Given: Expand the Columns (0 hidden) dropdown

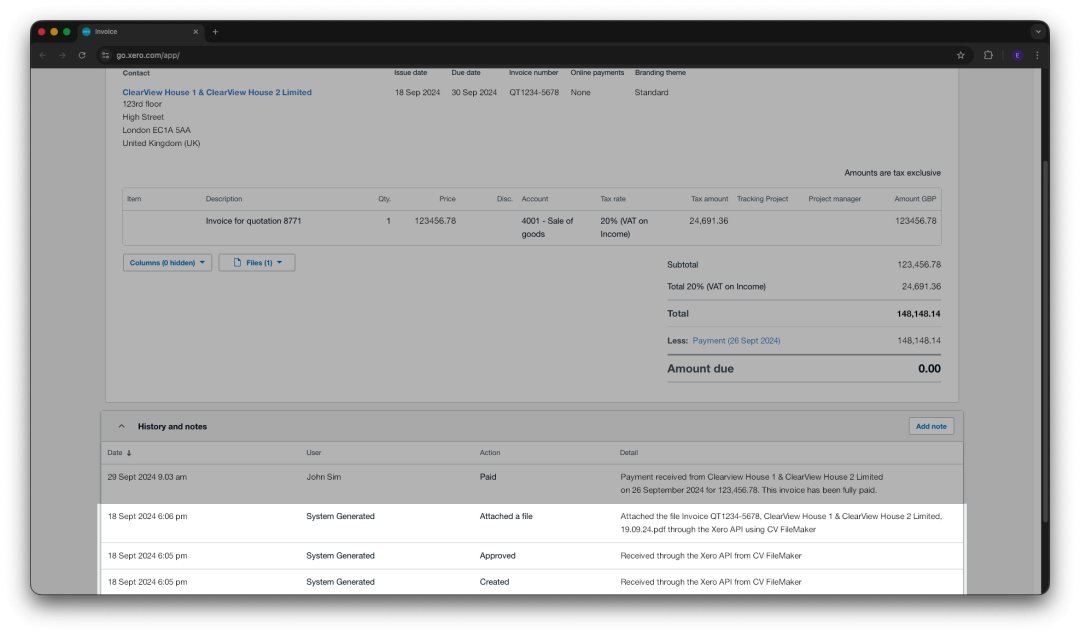Looking at the screenshot, I should point(167,263).
